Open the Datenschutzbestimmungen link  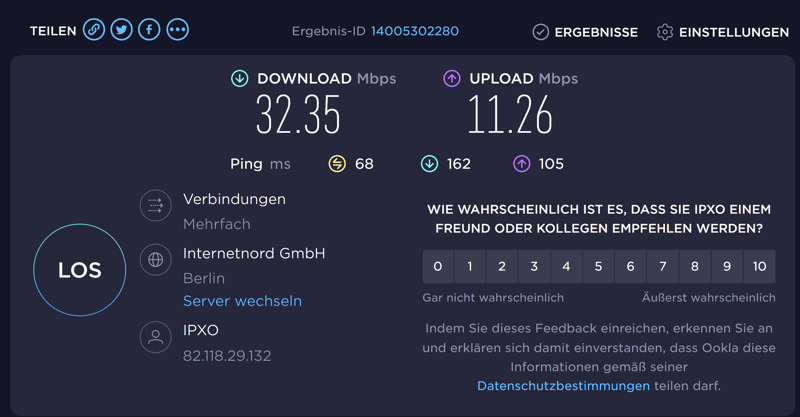pos(563,385)
